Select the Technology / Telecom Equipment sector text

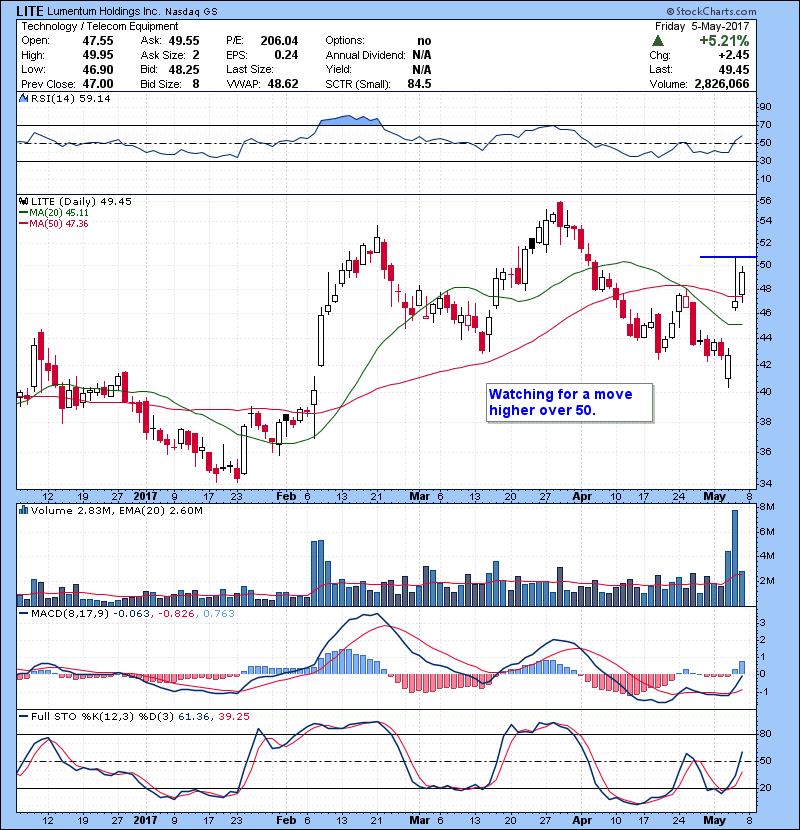(100, 26)
